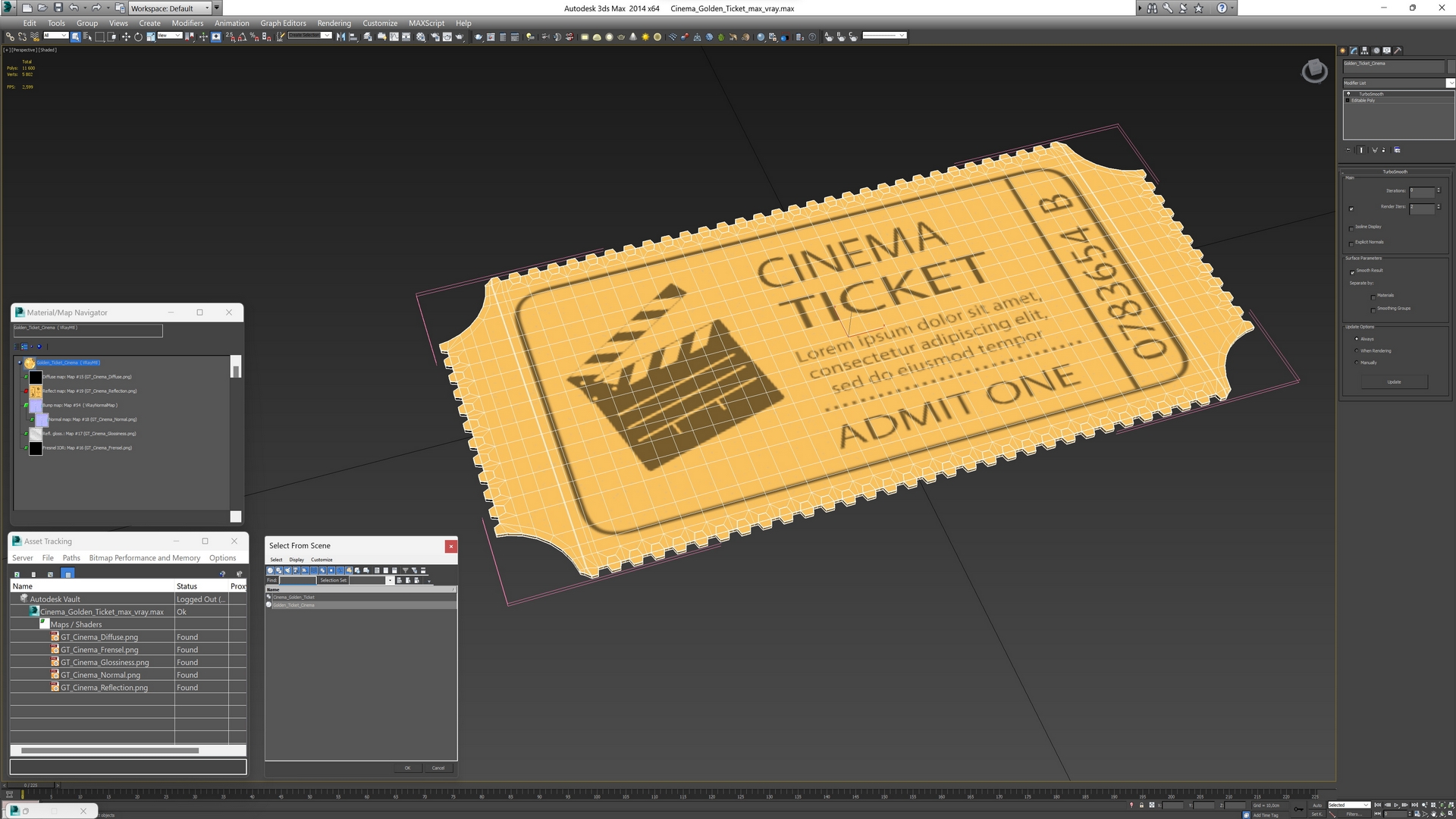Screen dimensions: 1456x819
Task: Open the Modifiers menu
Action: tap(187, 24)
